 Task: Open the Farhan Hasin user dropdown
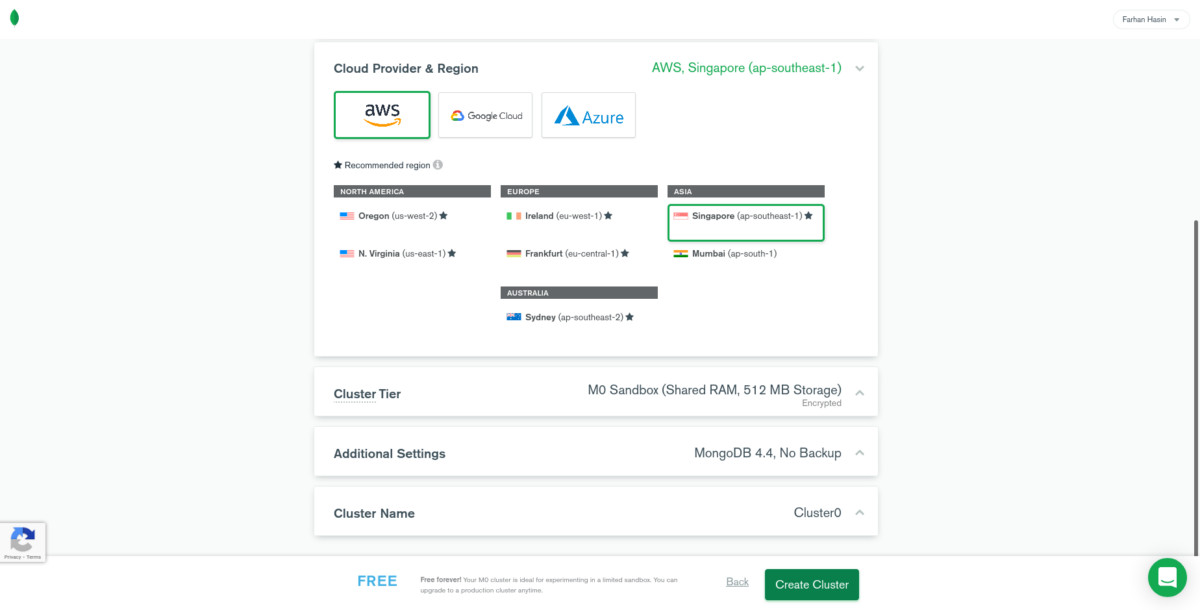(x=1152, y=19)
